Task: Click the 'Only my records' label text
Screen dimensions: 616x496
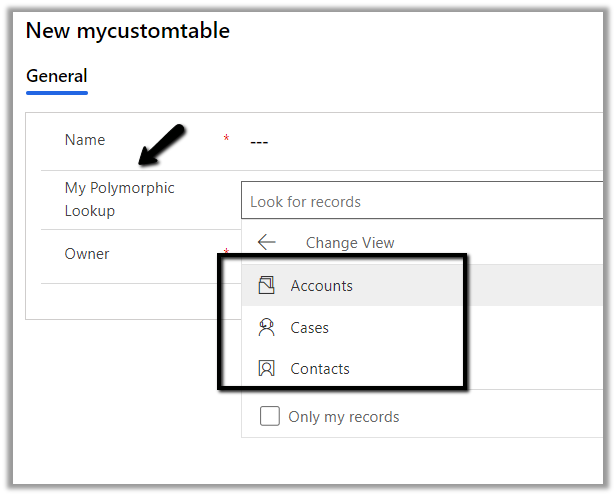Action: point(343,417)
